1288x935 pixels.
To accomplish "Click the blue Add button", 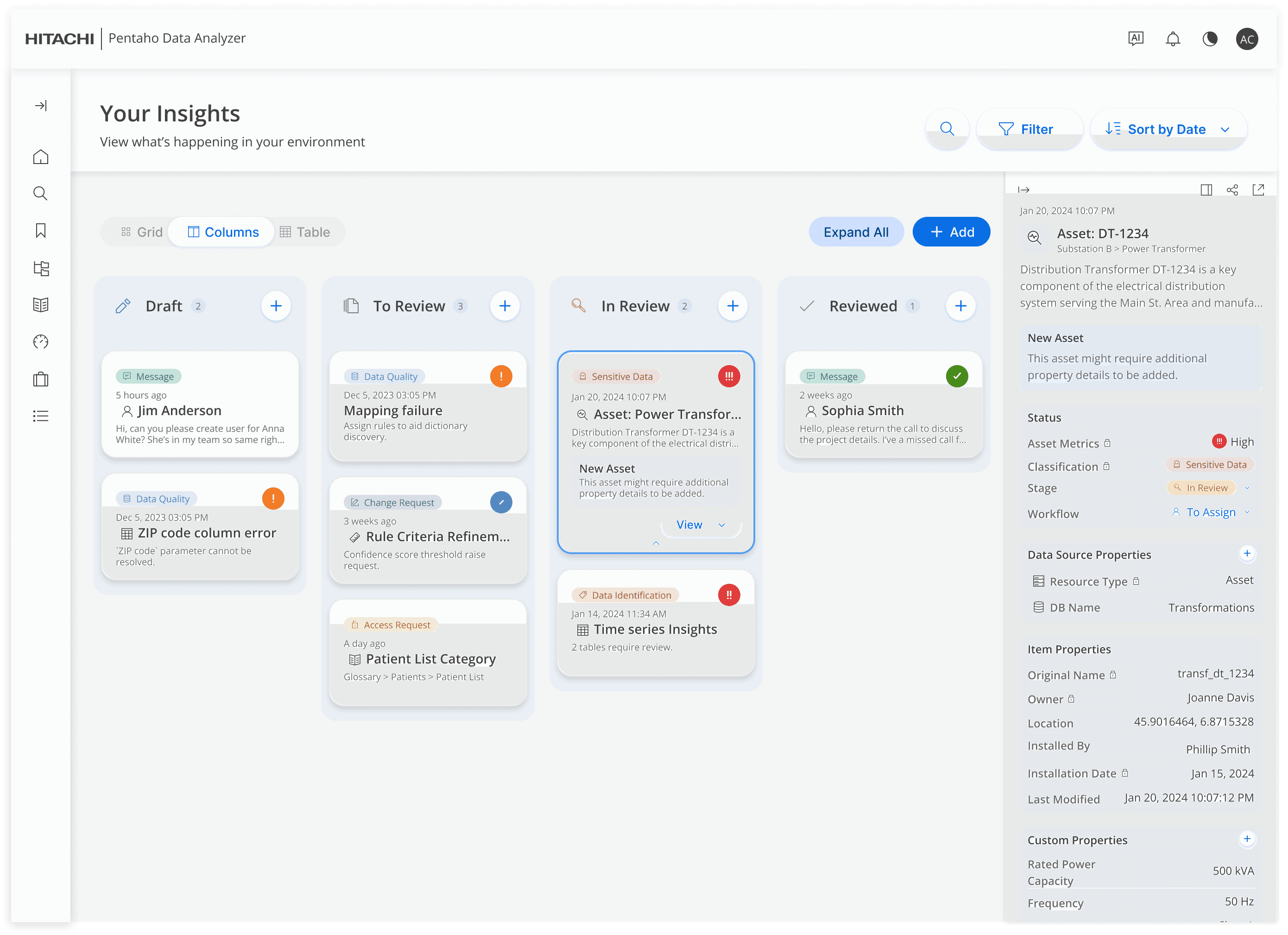I will pos(951,232).
